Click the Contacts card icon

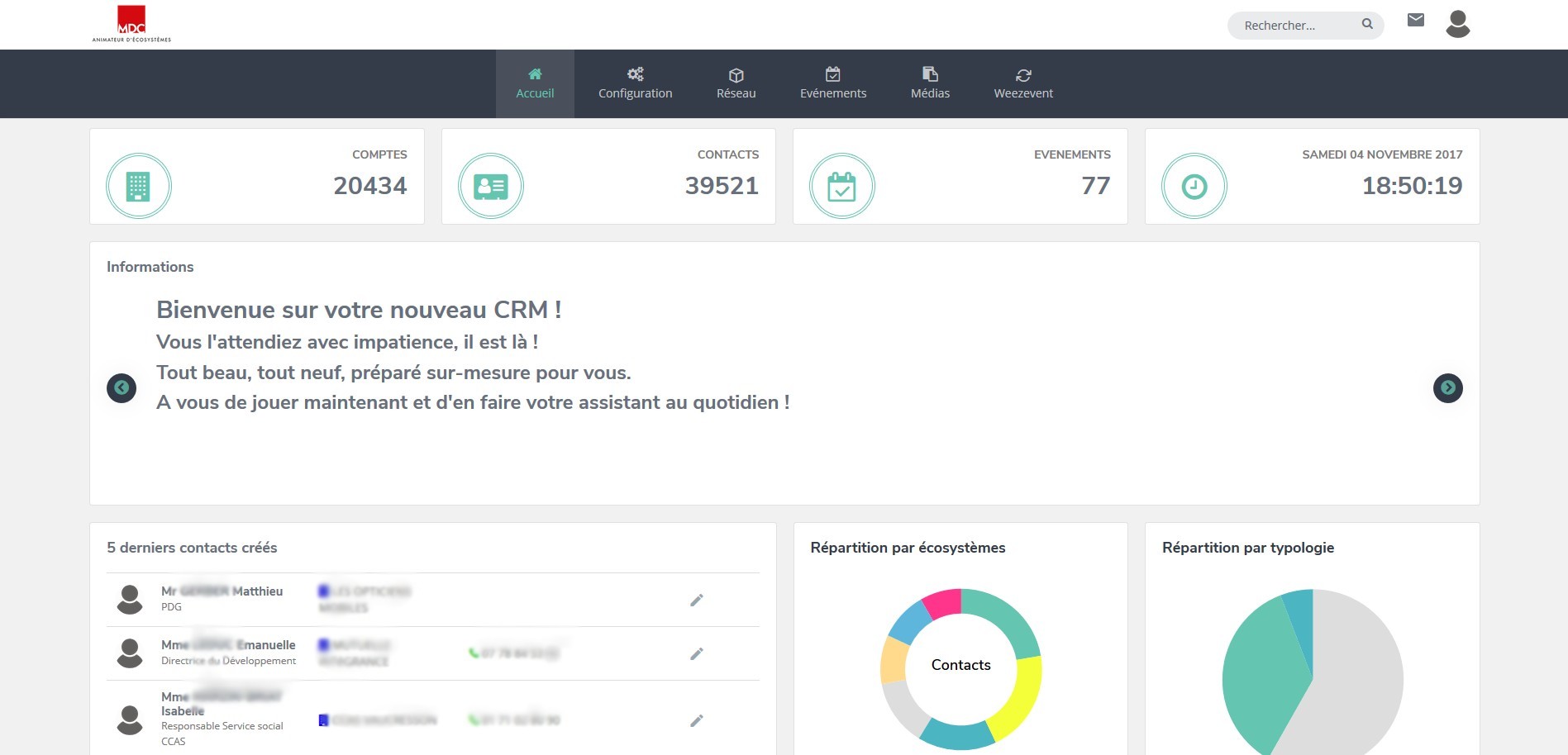click(x=490, y=187)
